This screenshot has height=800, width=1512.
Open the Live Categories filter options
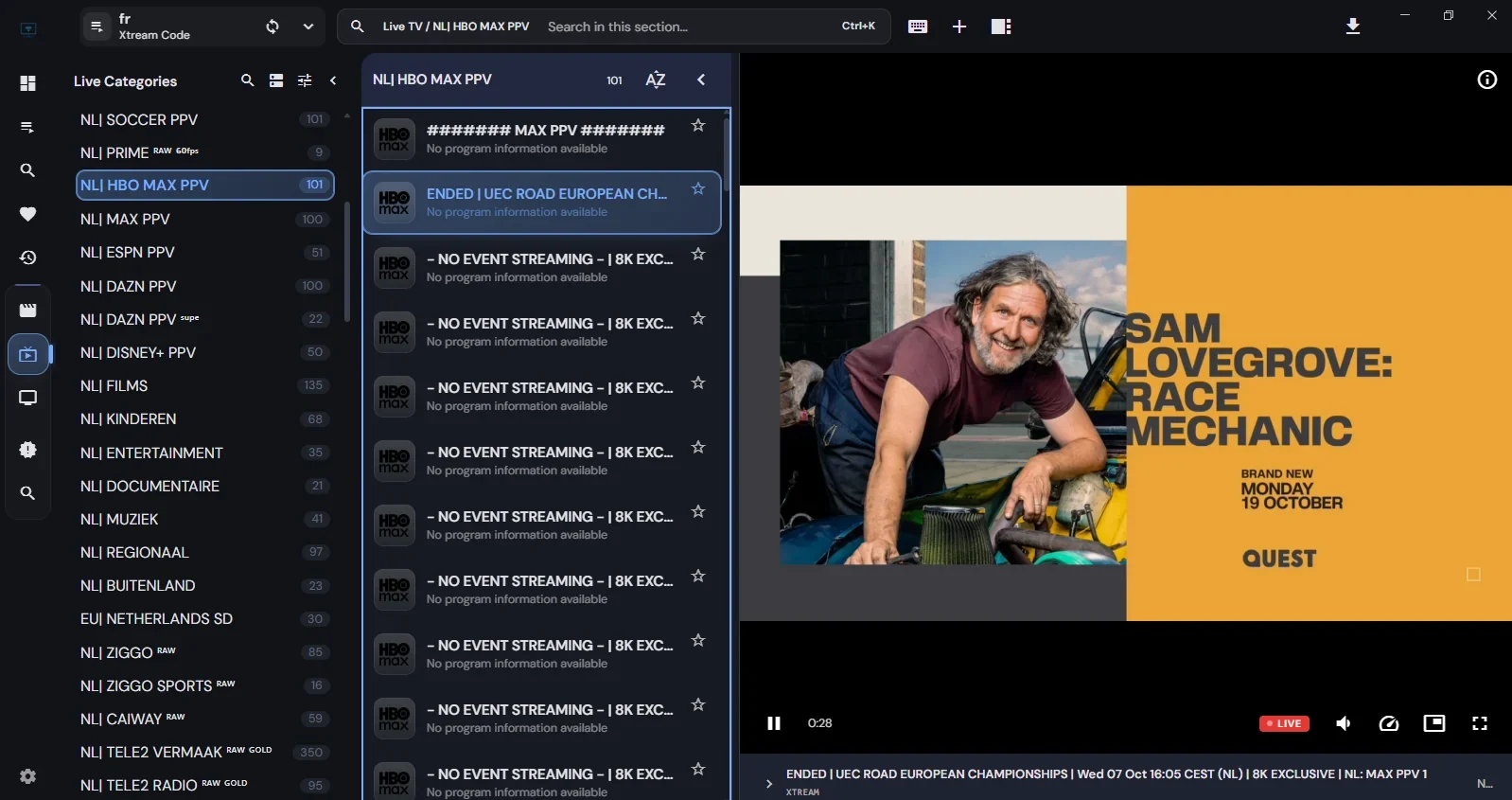[305, 80]
